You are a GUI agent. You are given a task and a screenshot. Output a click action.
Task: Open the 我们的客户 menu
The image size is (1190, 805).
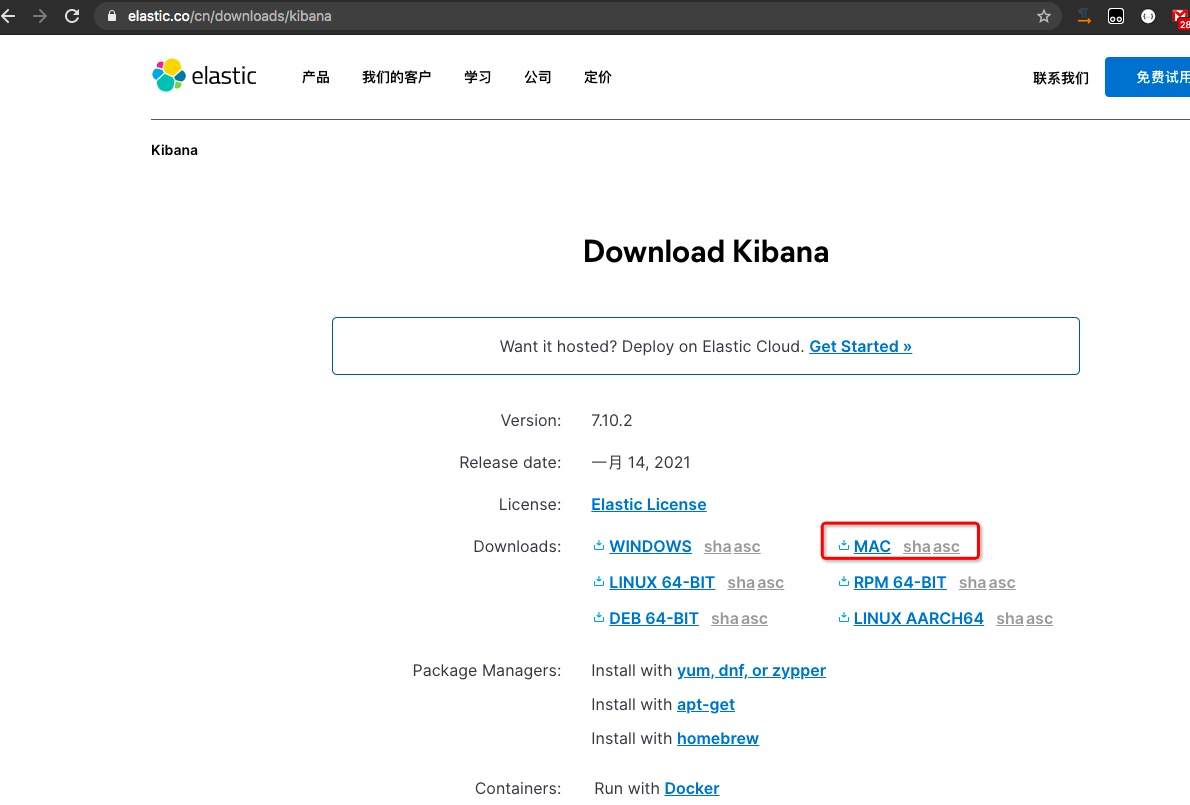point(396,77)
